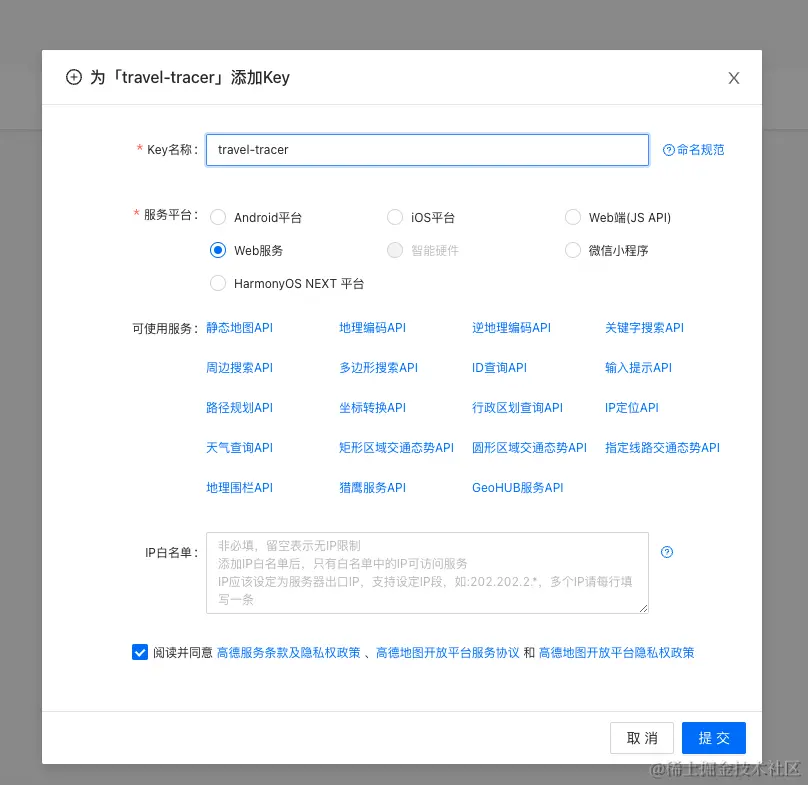This screenshot has height=785, width=808.
Task: Open the 输入提示API link
Action: coord(638,368)
